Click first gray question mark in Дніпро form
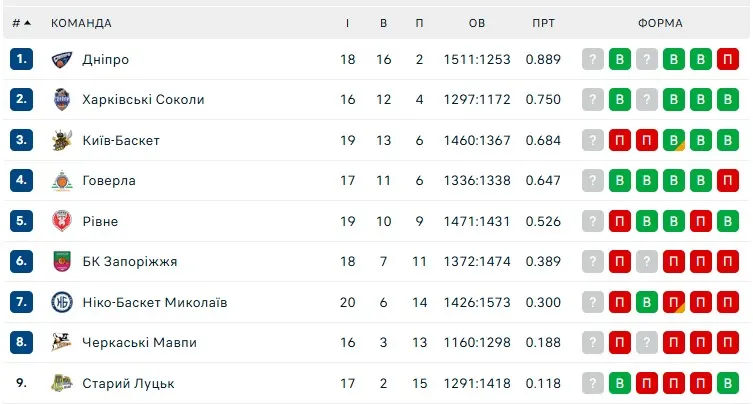The width and height of the screenshot is (753, 404). [x=594, y=60]
